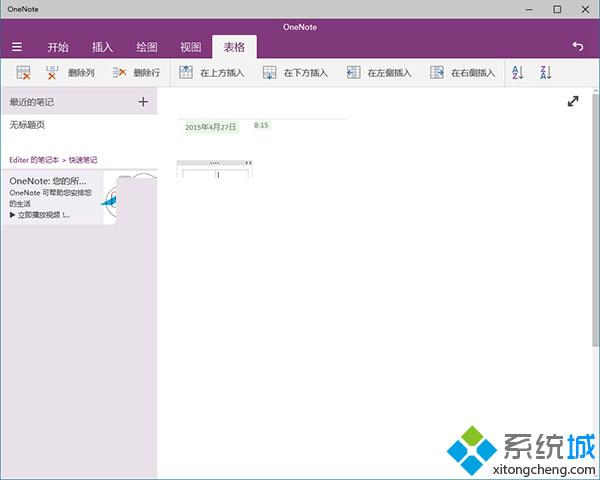Click the left empty table cell

pos(199,175)
